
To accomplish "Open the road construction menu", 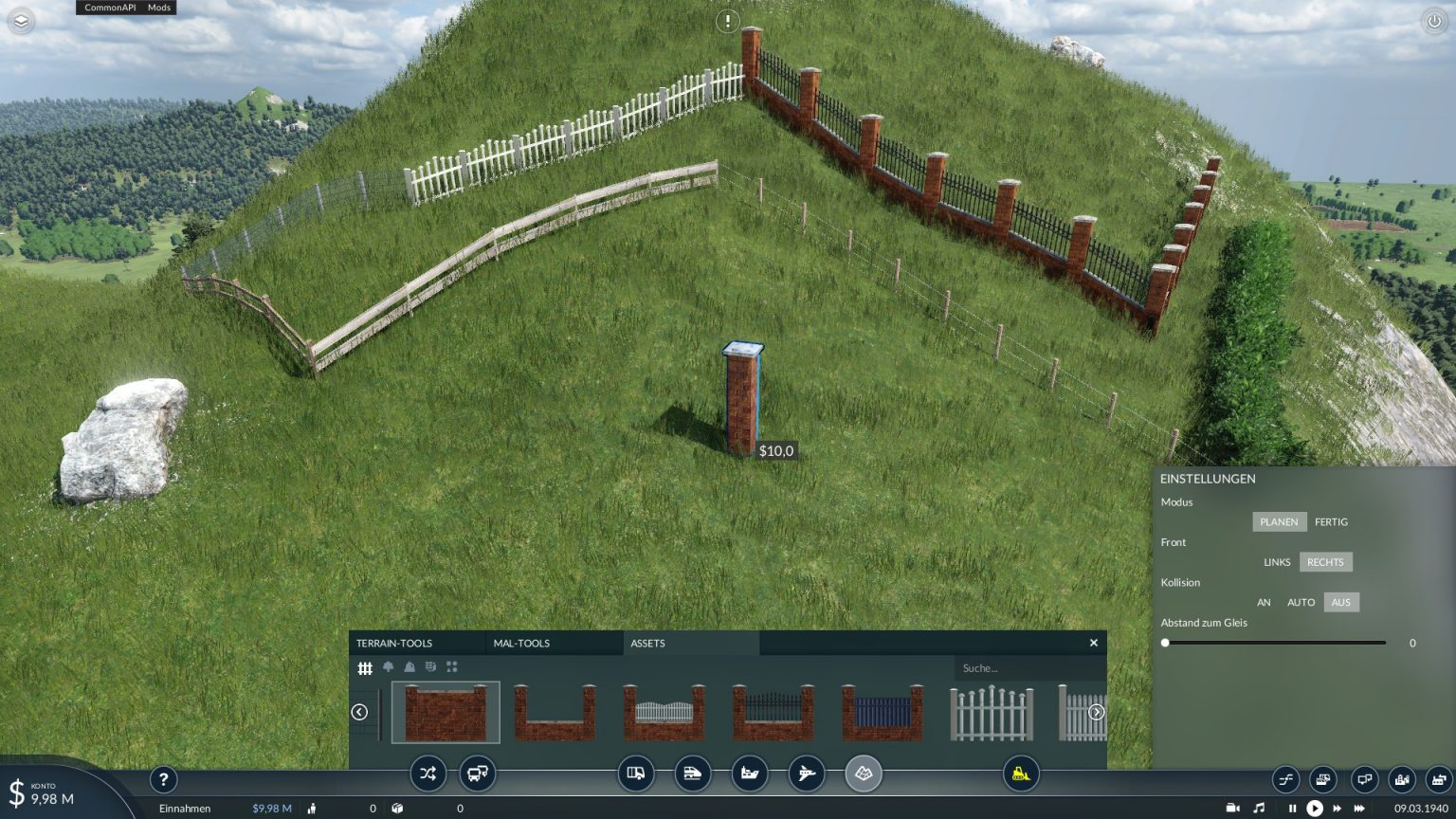I will (636, 773).
